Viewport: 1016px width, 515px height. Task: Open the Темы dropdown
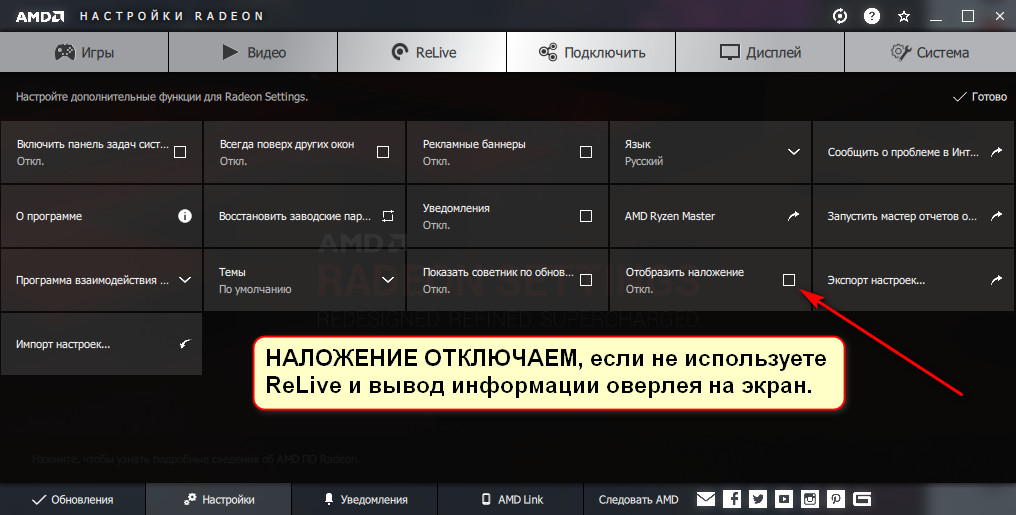(387, 280)
